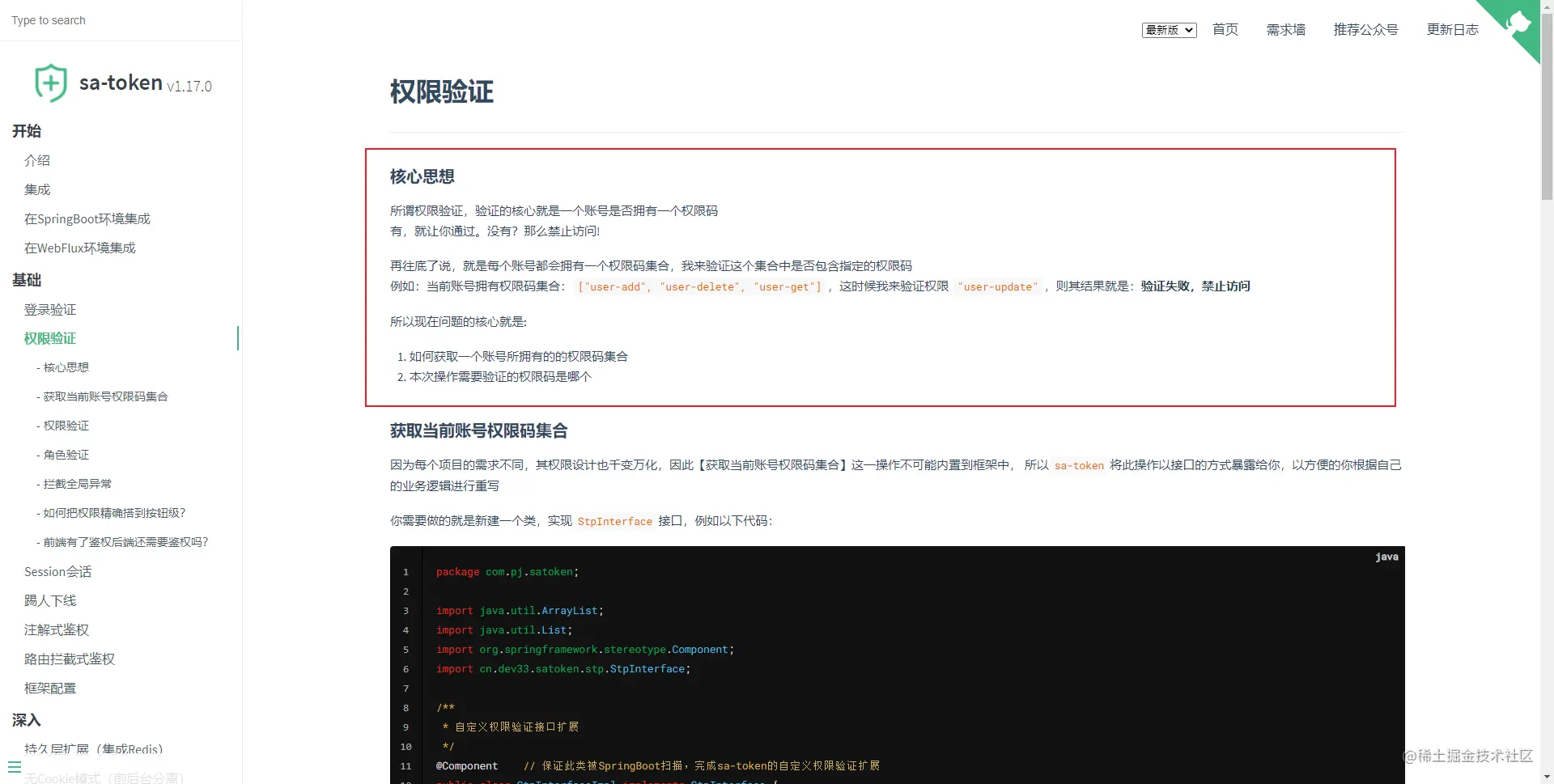
Task: Jump to 如何把权限精确搭到按钮级 subsection
Action: (x=111, y=513)
